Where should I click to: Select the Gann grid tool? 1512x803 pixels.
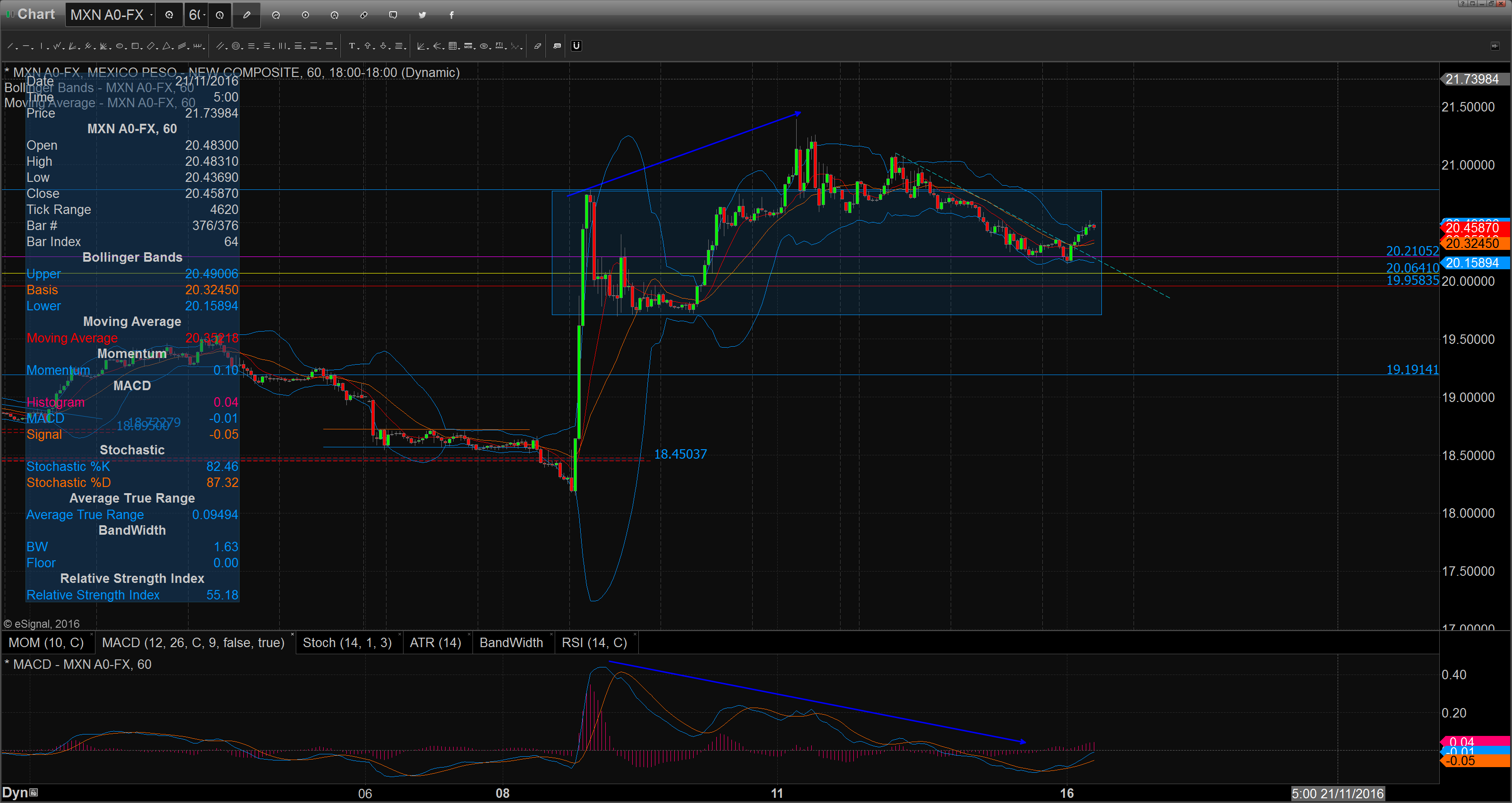(x=453, y=46)
